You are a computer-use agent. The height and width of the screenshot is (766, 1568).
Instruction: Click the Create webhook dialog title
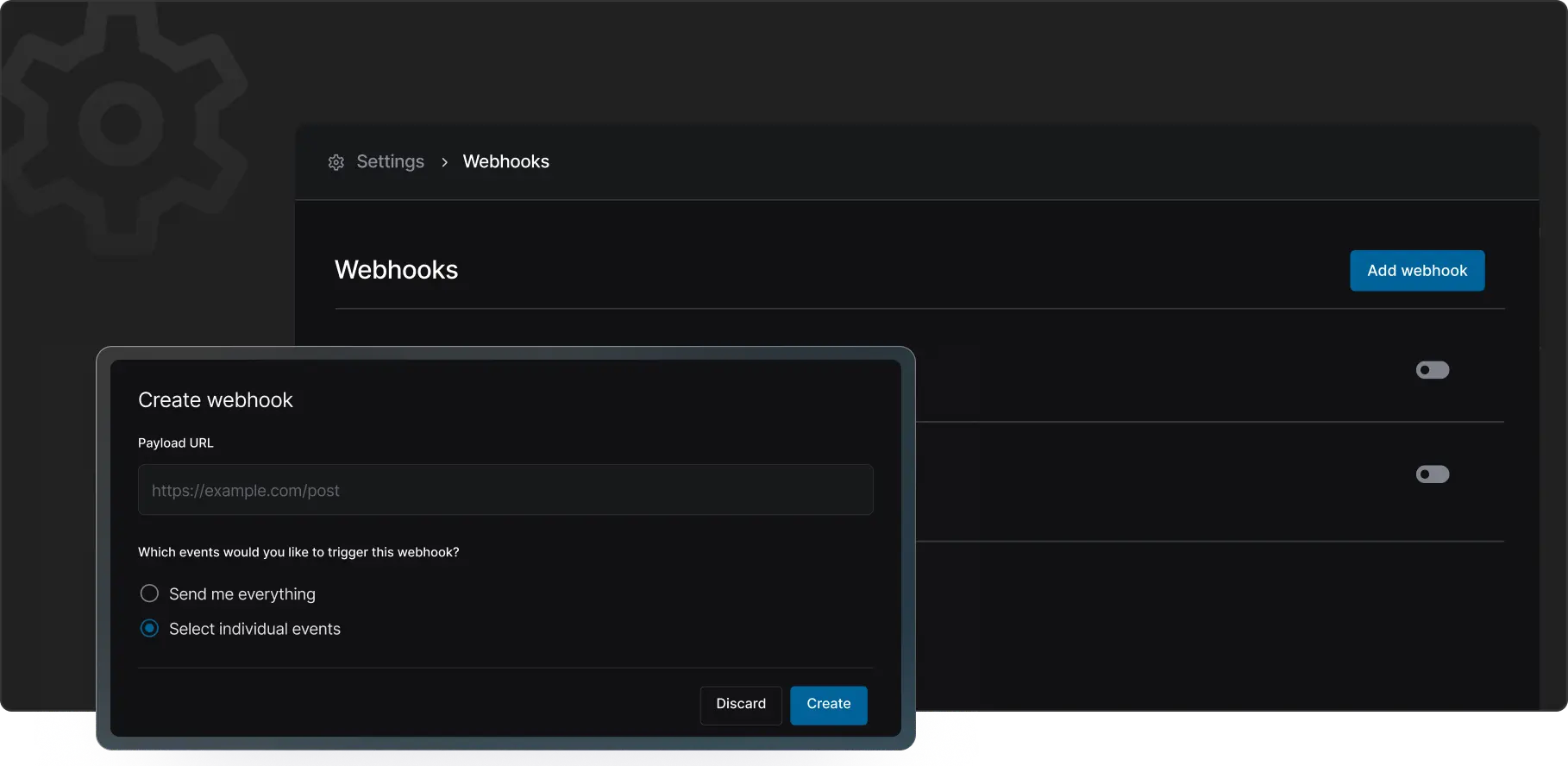point(216,400)
